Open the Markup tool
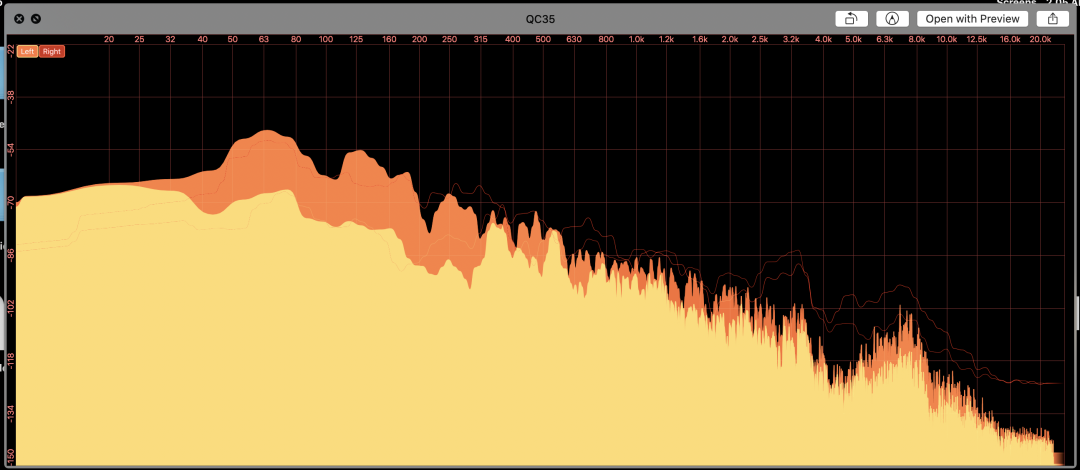 pyautogui.click(x=892, y=19)
